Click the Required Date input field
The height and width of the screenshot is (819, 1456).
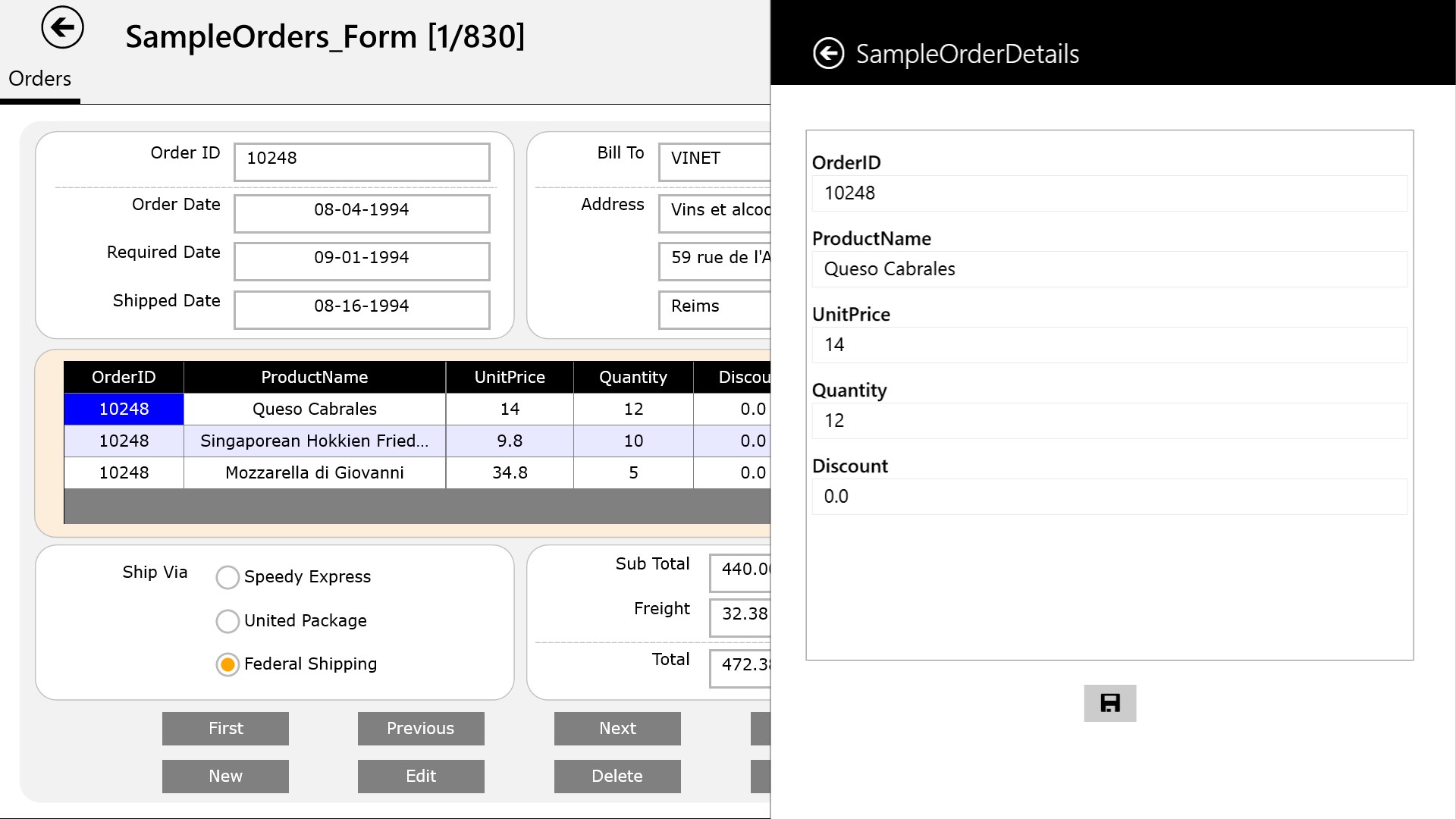tap(361, 257)
